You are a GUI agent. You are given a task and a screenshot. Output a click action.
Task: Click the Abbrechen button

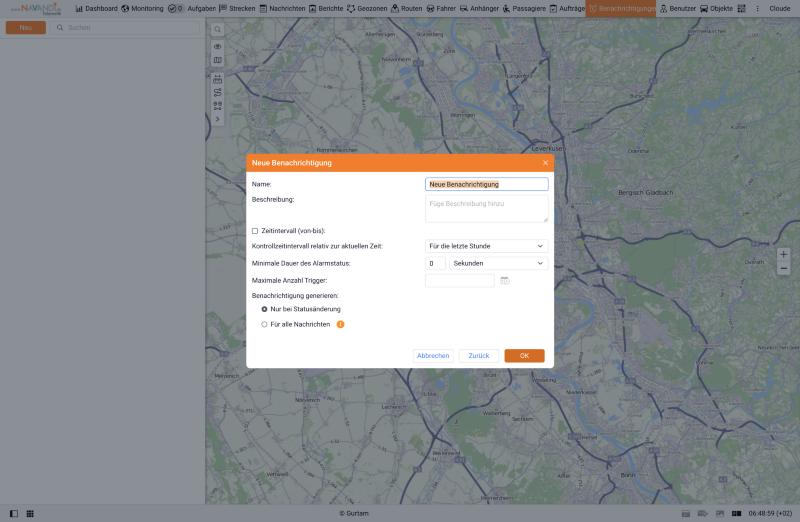(x=433, y=356)
